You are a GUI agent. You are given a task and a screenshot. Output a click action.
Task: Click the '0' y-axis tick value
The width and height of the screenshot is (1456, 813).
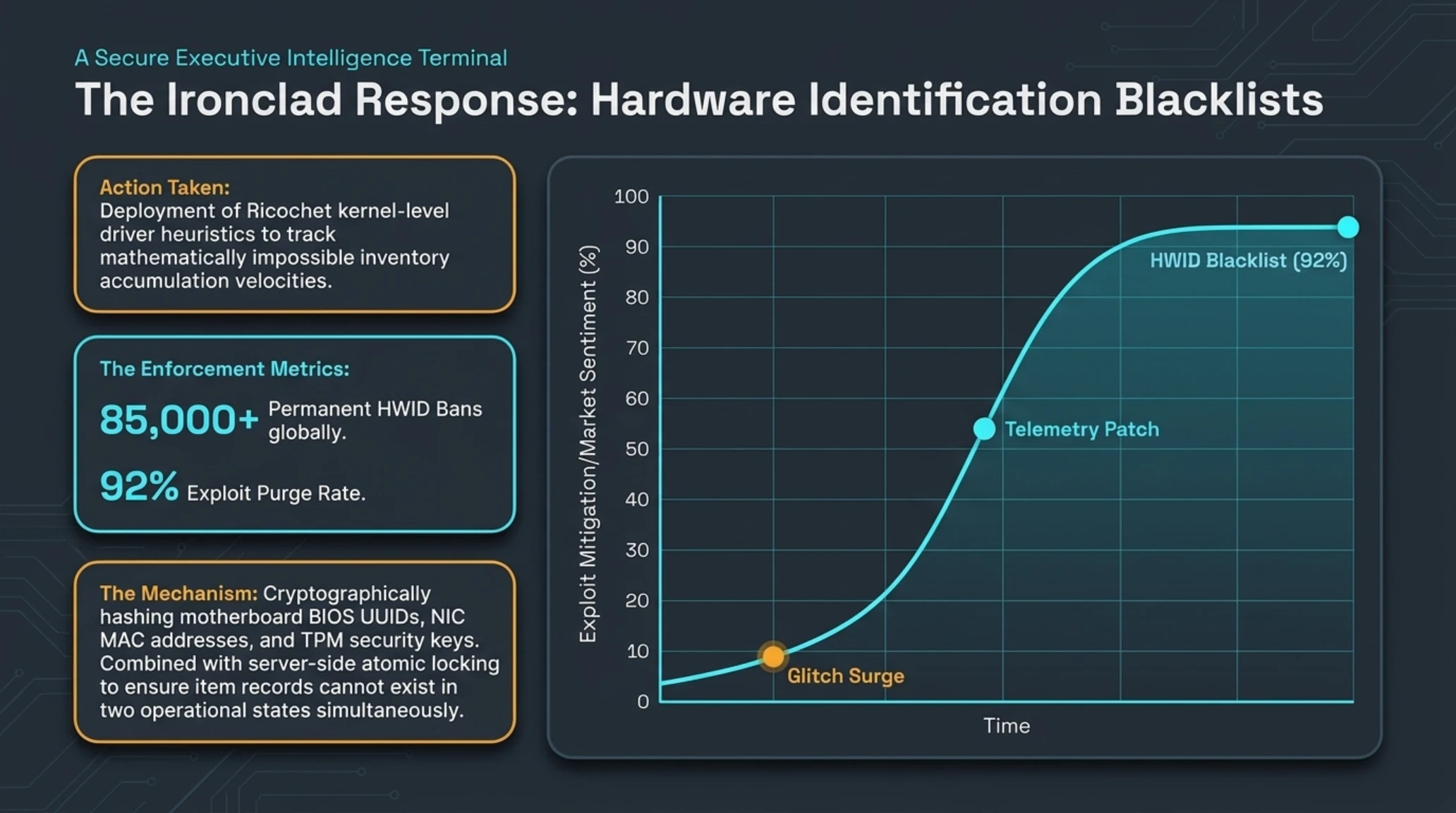coord(643,701)
